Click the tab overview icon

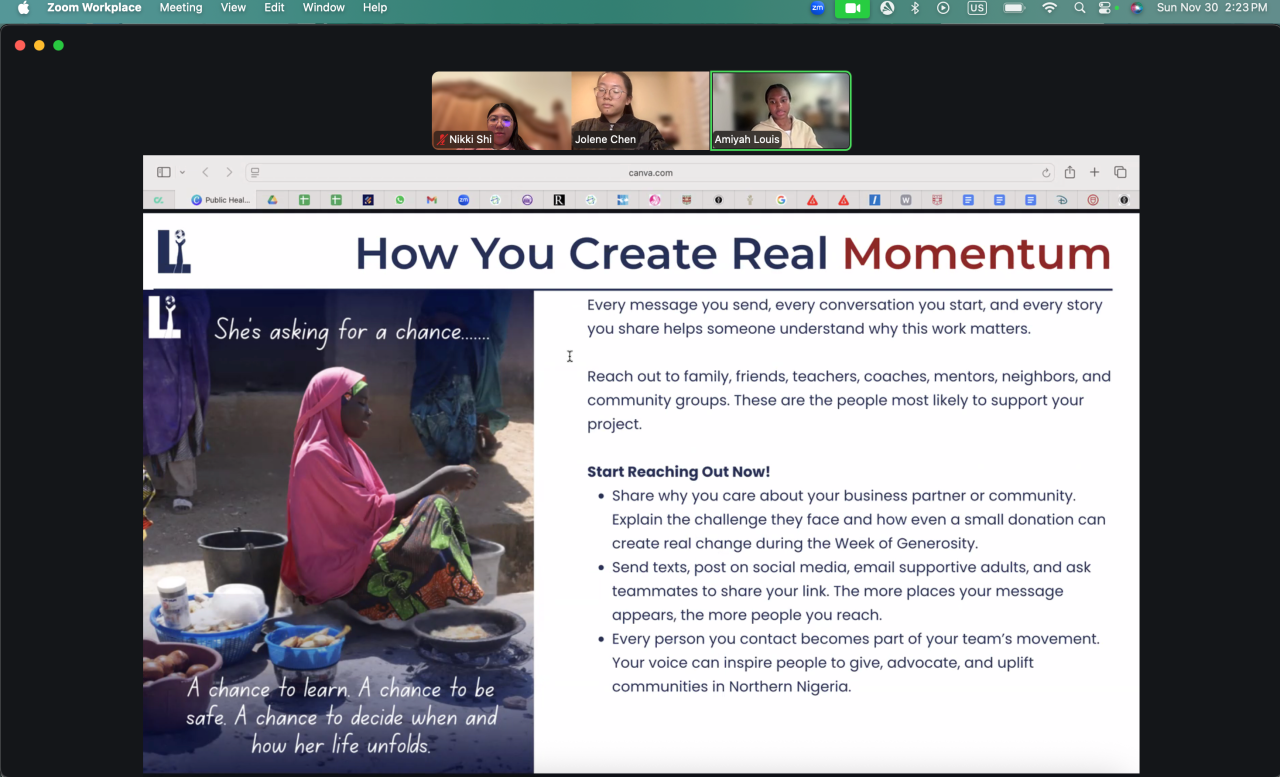pos(1120,172)
